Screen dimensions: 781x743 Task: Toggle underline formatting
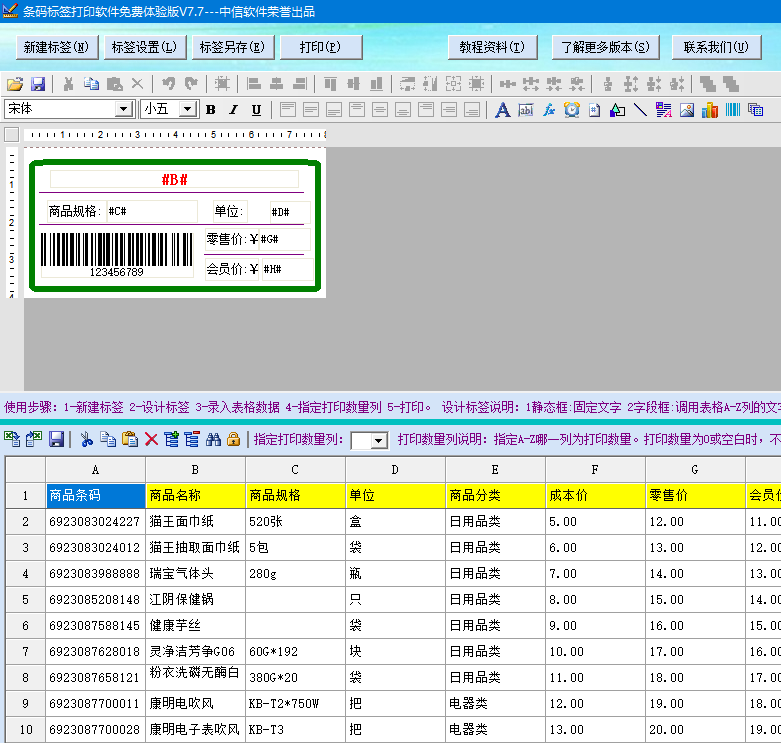click(256, 110)
